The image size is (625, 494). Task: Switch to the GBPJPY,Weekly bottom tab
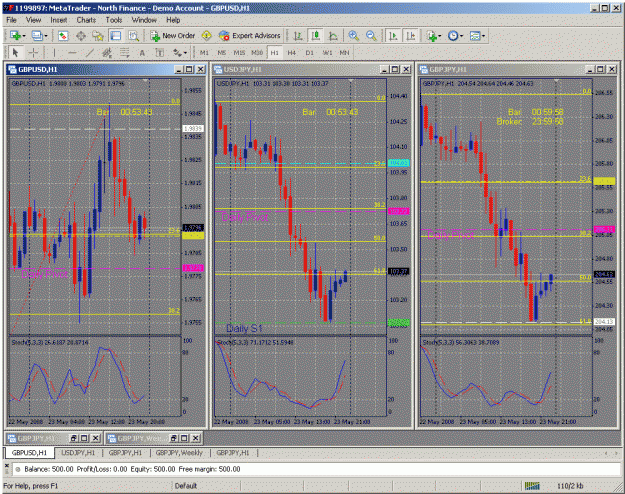(x=179, y=453)
